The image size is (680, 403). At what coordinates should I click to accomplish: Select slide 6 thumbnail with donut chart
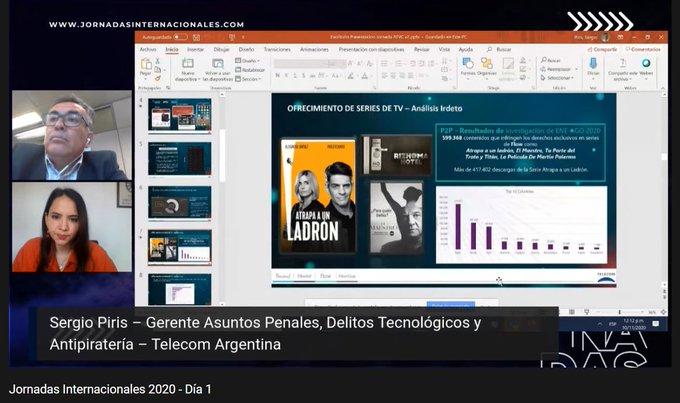point(180,203)
